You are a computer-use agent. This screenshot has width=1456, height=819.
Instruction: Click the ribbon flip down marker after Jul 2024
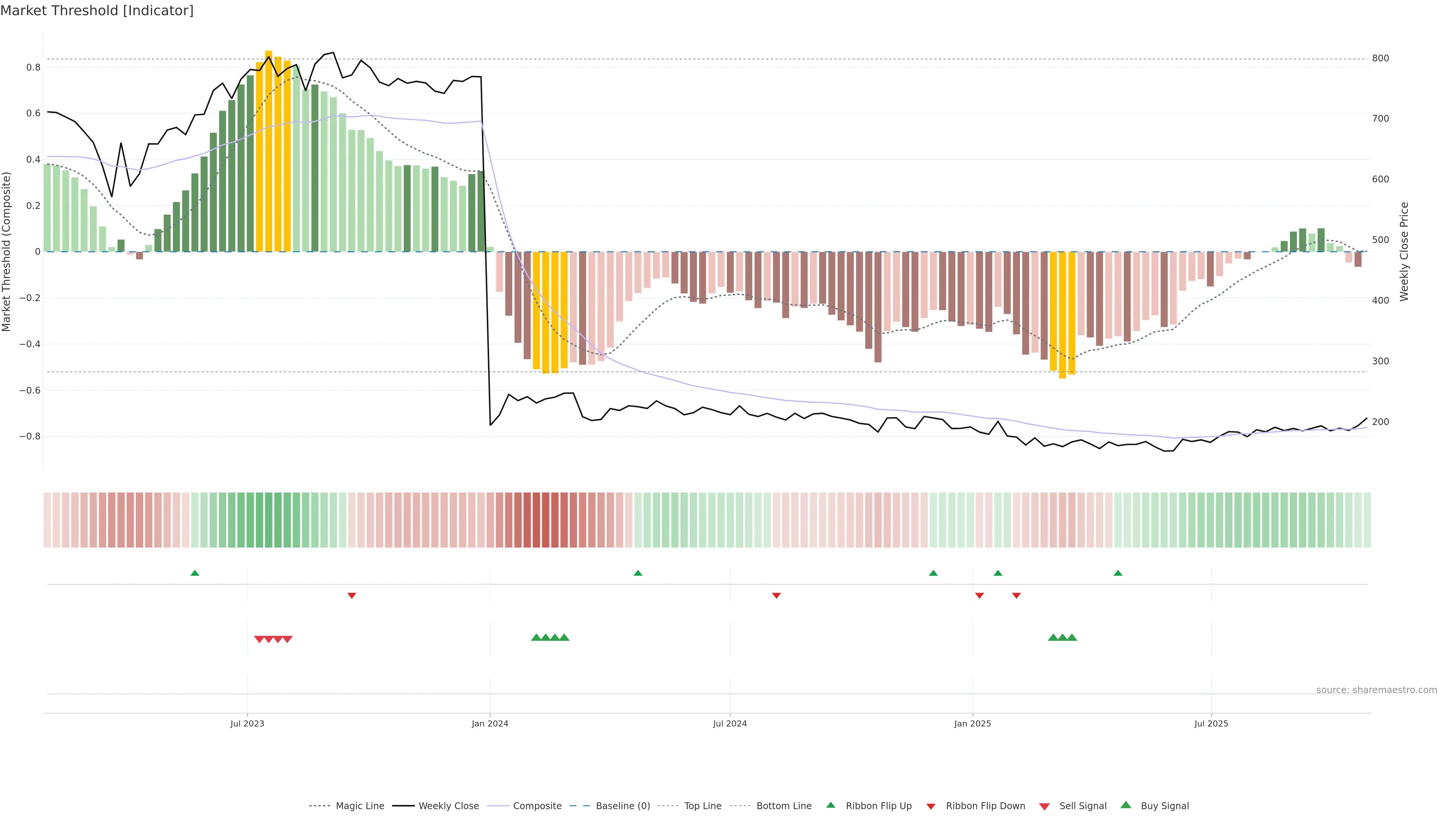click(776, 595)
